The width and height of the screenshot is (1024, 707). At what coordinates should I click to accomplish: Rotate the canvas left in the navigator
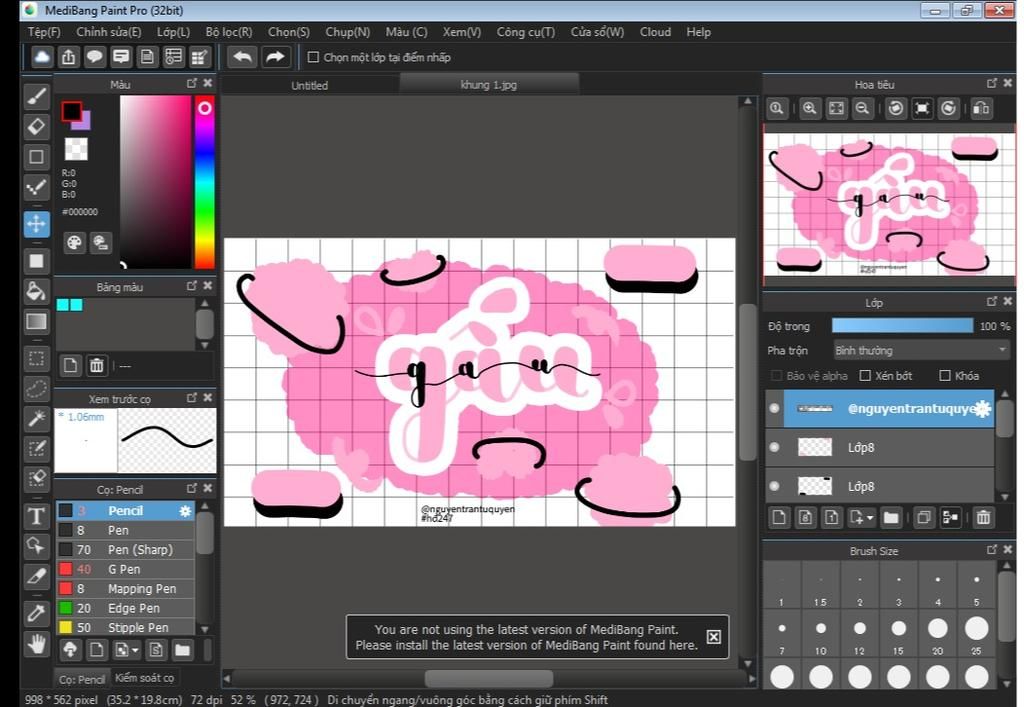pos(896,108)
